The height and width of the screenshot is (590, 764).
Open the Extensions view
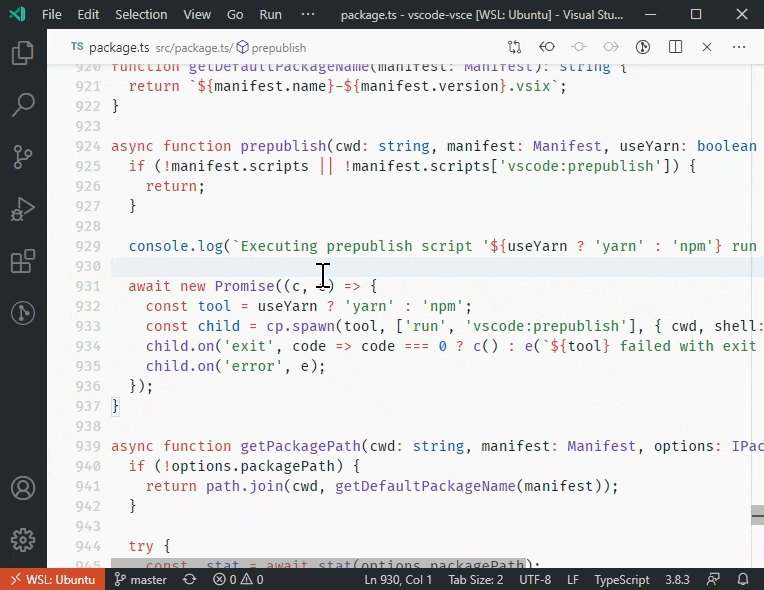[x=22, y=261]
